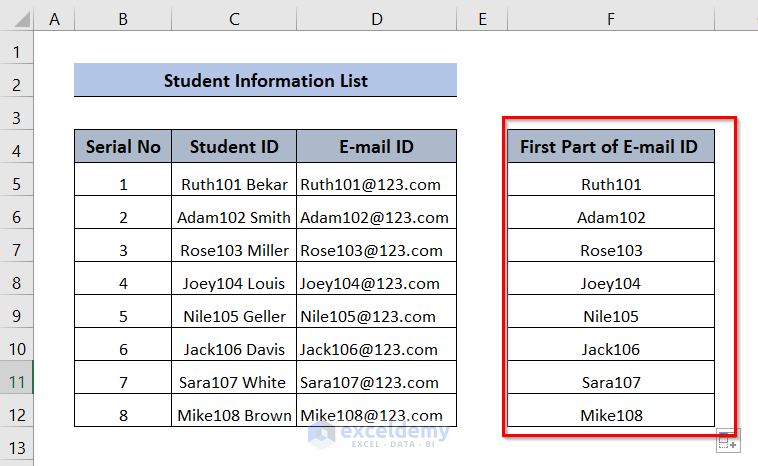758x466 pixels.
Task: Click row 4 header
Action: pyautogui.click(x=17, y=151)
